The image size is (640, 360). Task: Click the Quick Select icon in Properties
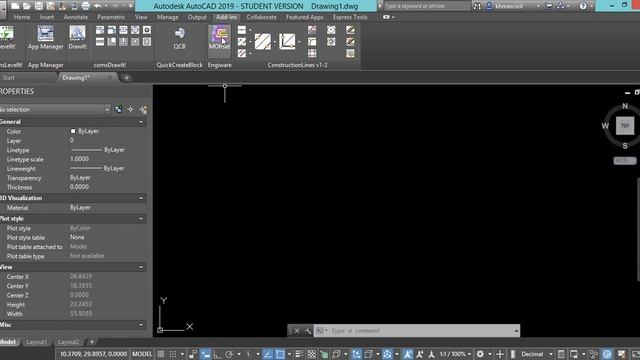pyautogui.click(x=143, y=109)
